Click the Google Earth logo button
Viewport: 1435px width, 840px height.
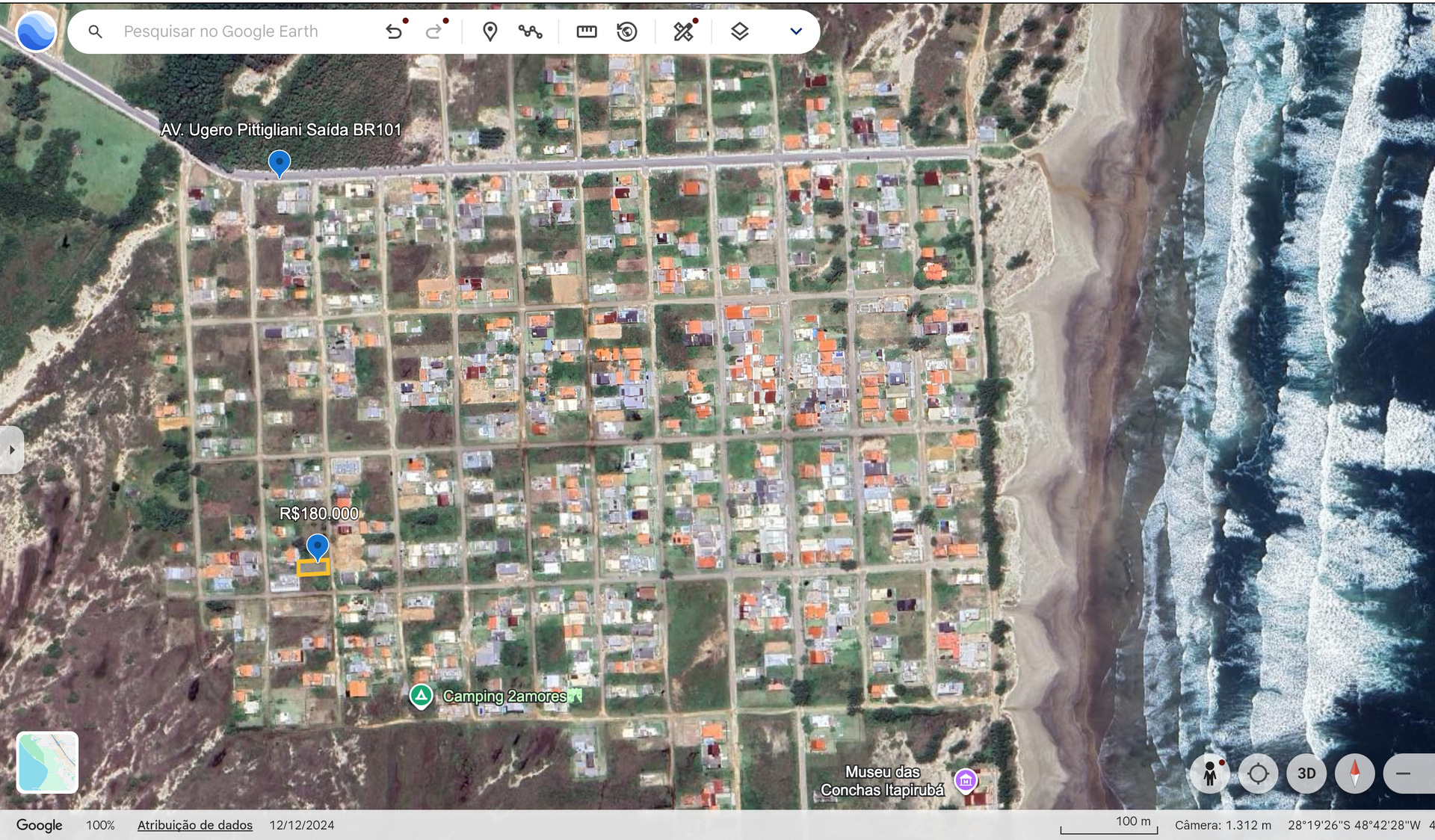coord(36,32)
